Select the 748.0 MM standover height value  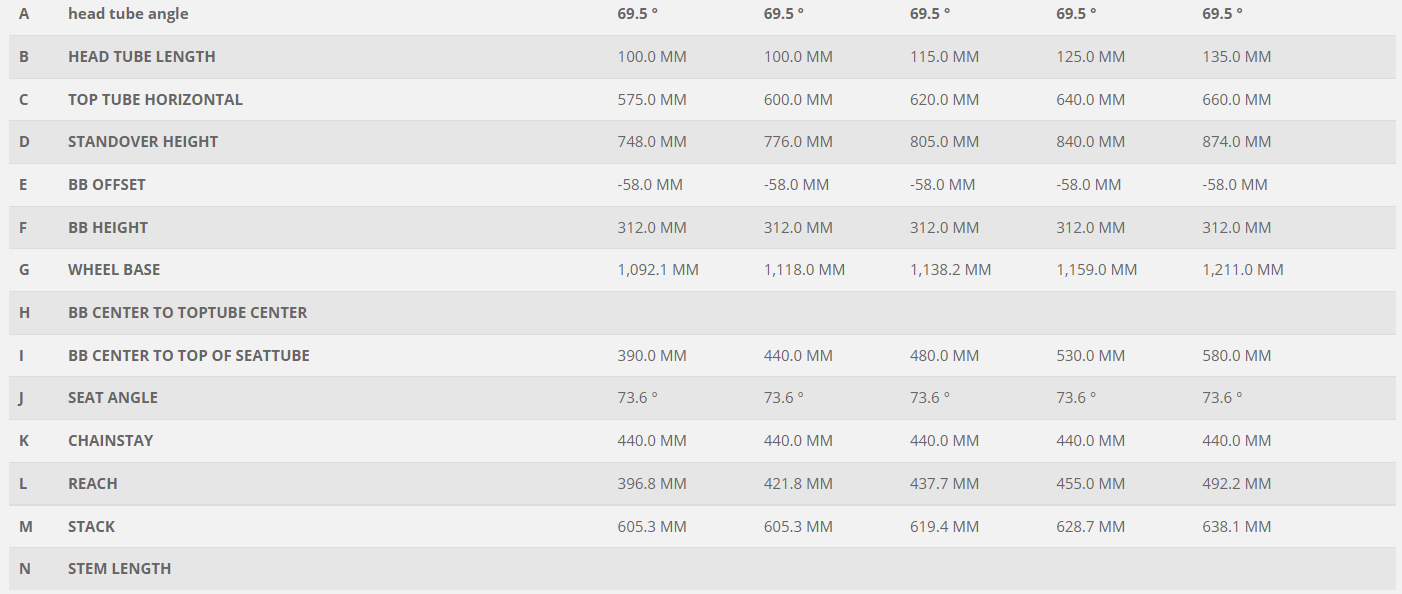(x=652, y=142)
